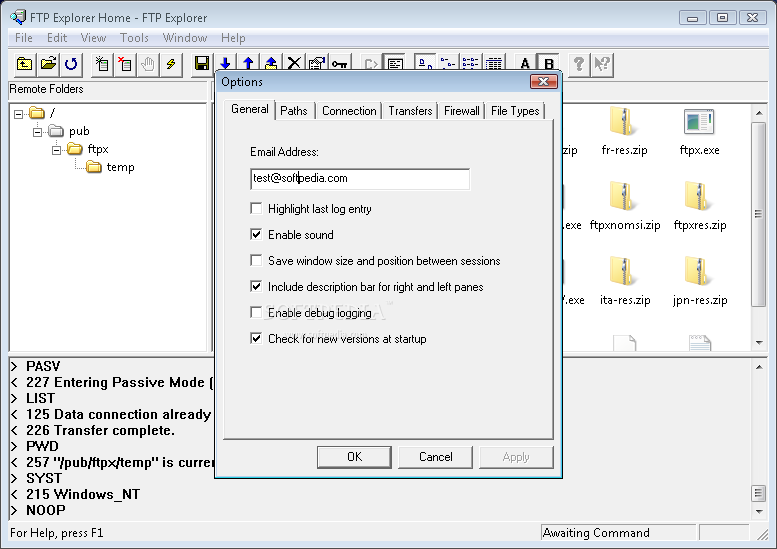Uncheck Check for new versions at startup
This screenshot has width=777, height=549.
coord(256,338)
